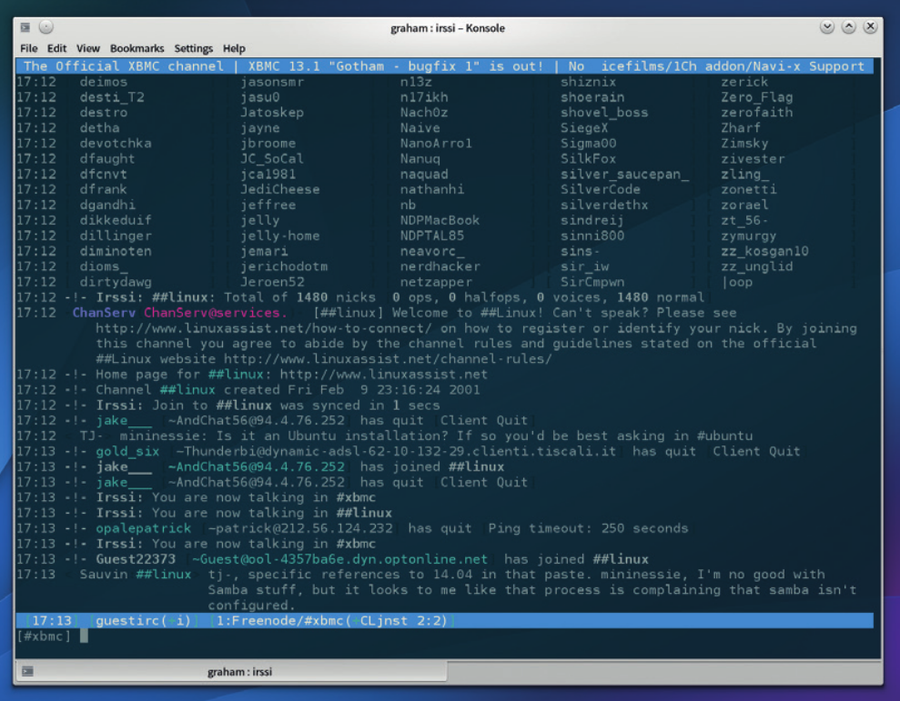
Task: Click the nick "jasonsmr"
Action: (x=272, y=82)
